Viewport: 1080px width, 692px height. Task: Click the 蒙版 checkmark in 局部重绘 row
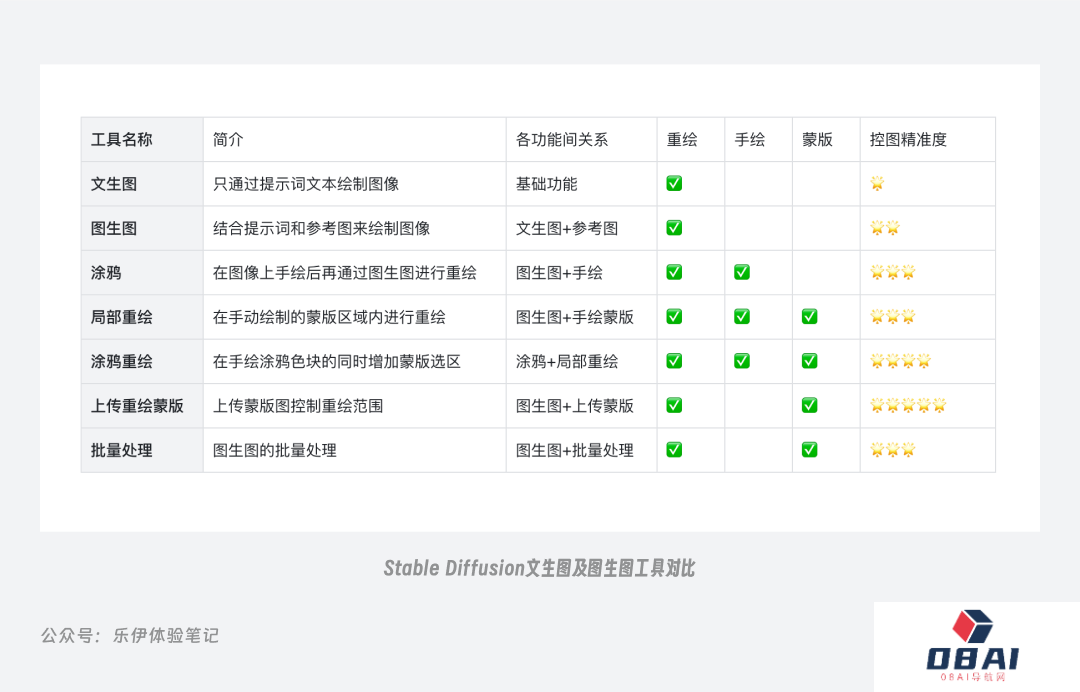coord(809,317)
